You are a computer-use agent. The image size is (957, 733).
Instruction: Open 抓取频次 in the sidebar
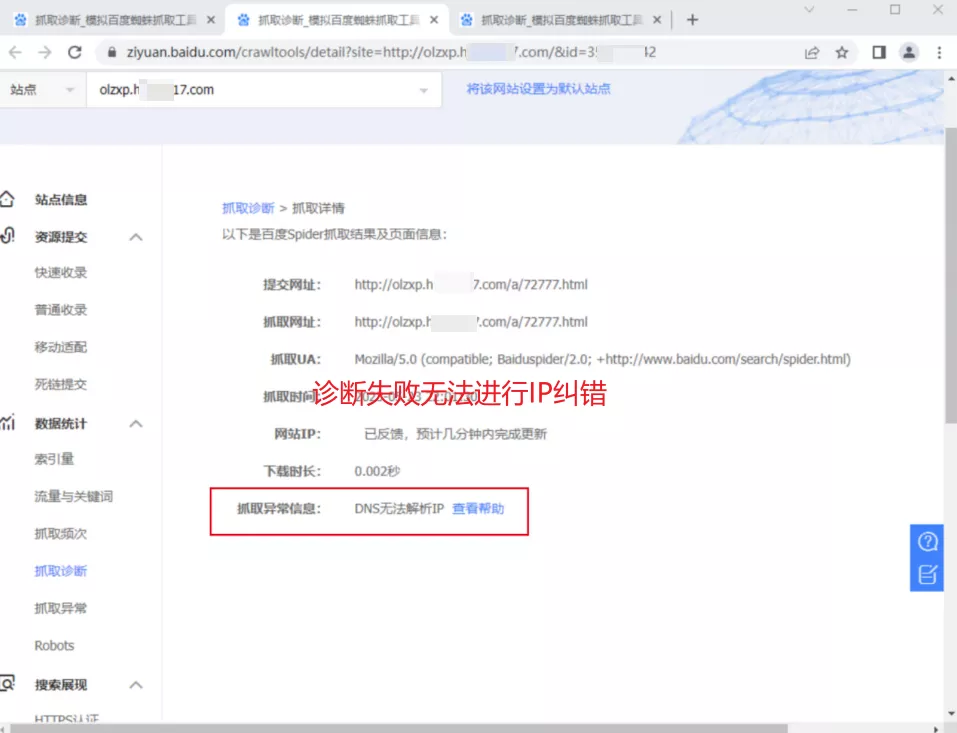61,533
